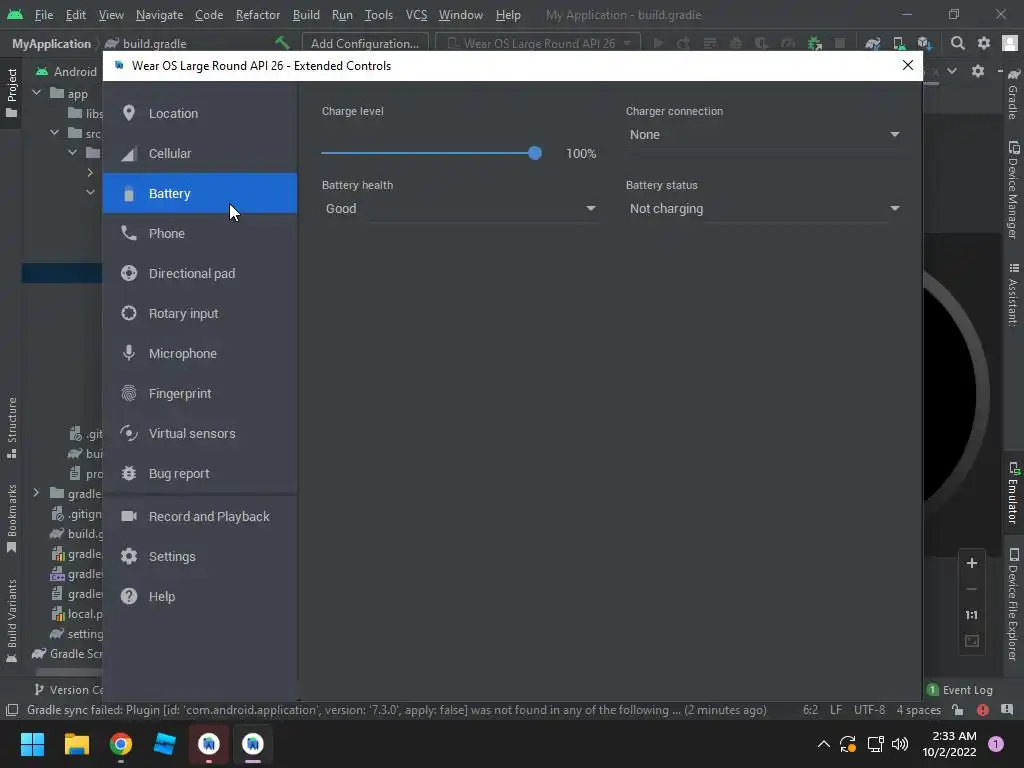The height and width of the screenshot is (768, 1024).
Task: Open the Wear OS device selector dropdown
Action: [538, 43]
